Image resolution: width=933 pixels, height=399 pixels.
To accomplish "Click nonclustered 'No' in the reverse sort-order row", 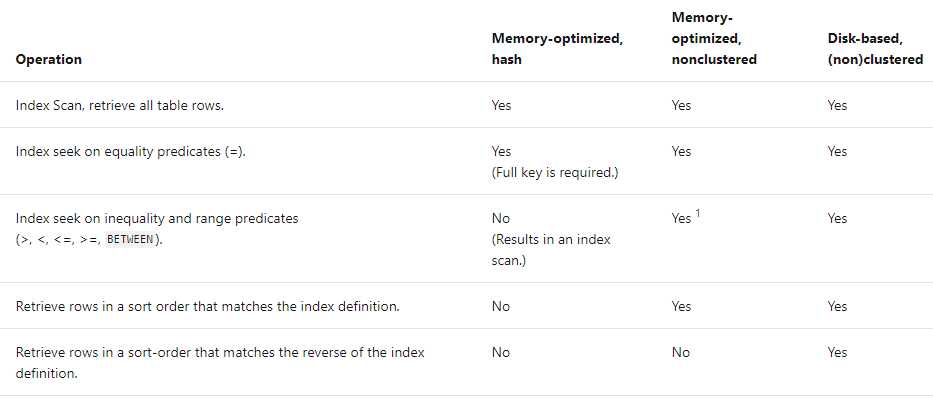I will point(681,353).
